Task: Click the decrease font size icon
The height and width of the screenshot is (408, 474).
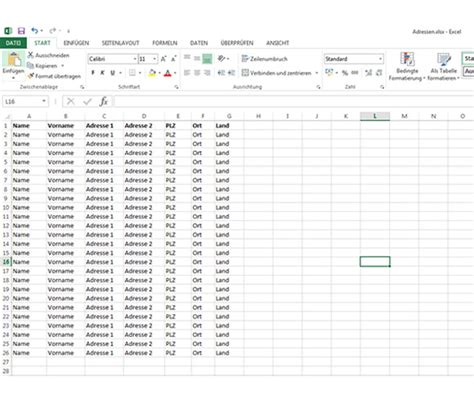Action: pos(173,59)
